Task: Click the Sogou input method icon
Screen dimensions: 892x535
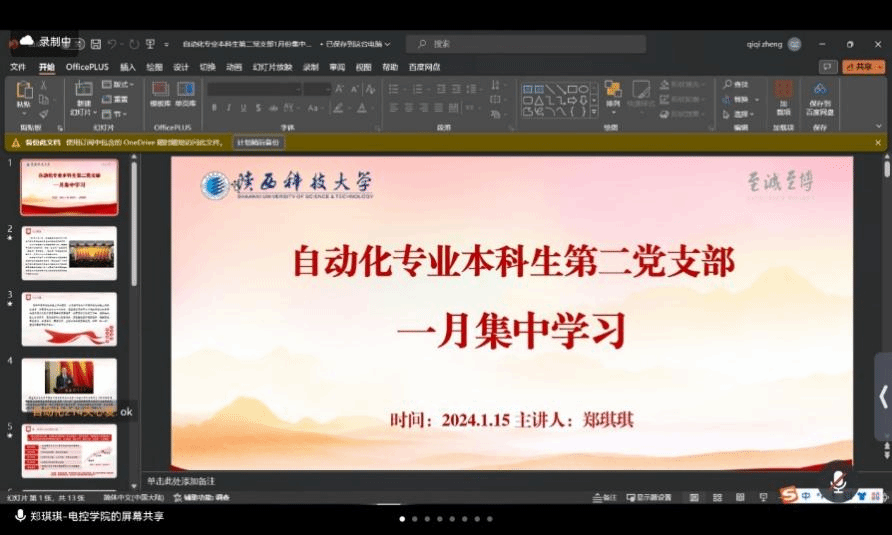Action: (x=788, y=495)
